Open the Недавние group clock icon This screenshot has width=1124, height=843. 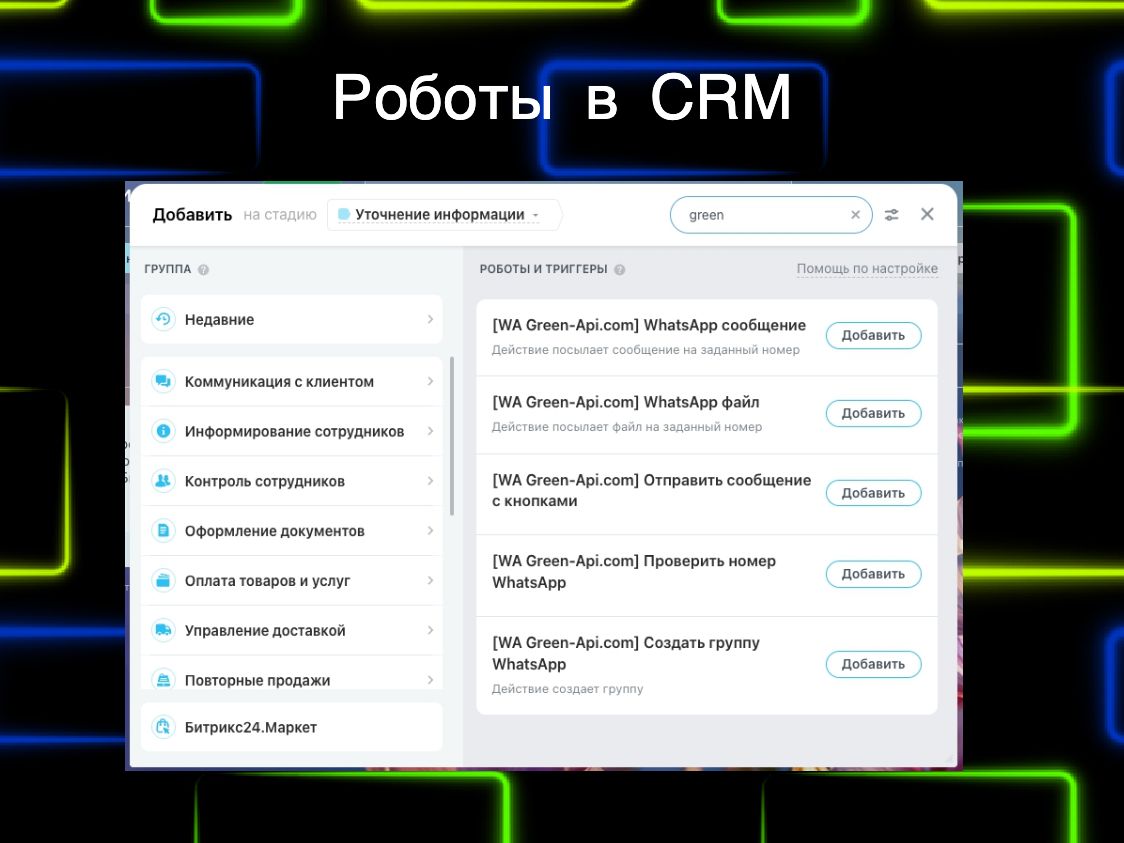pos(163,319)
